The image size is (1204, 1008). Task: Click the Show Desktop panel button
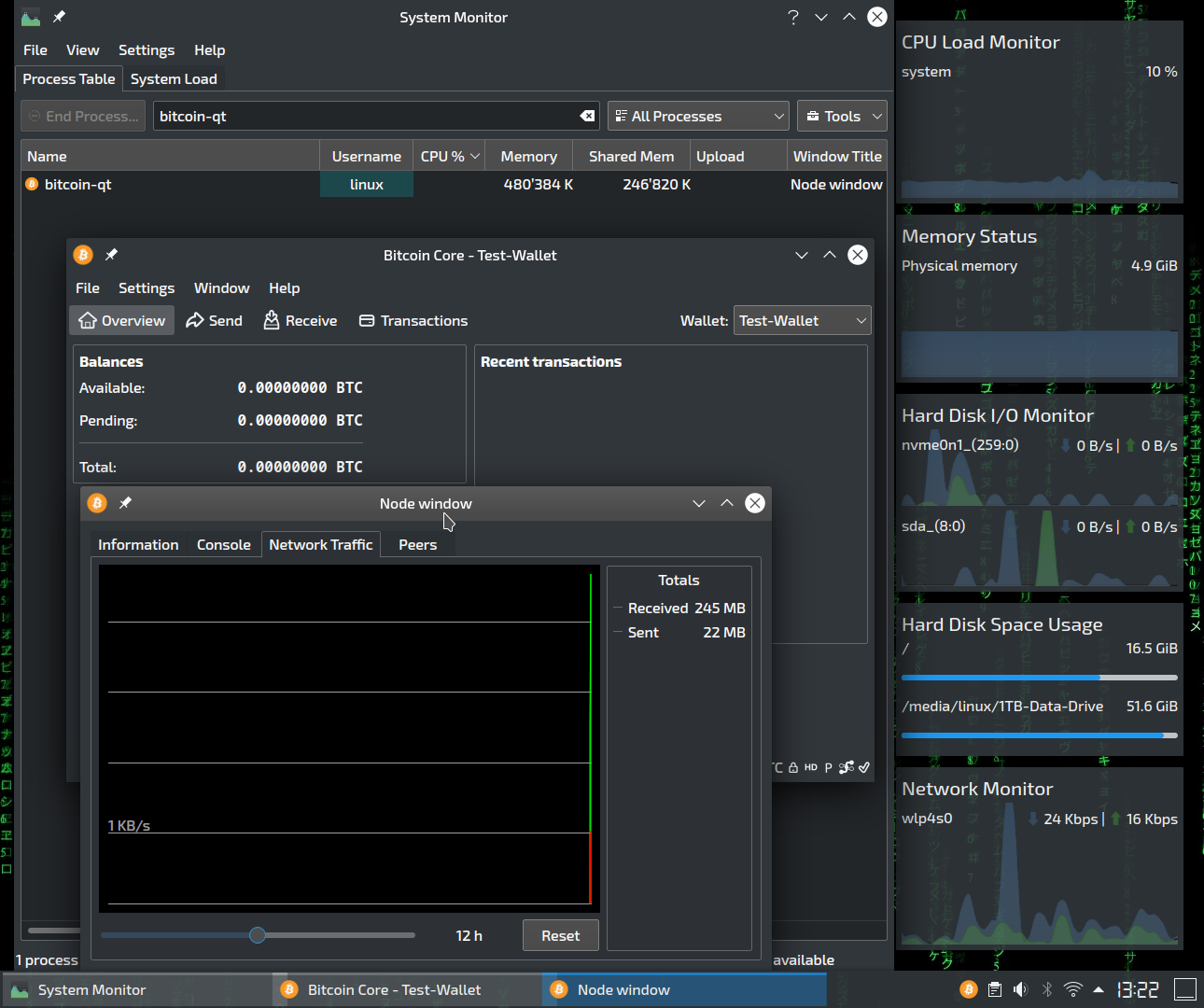[1185, 989]
